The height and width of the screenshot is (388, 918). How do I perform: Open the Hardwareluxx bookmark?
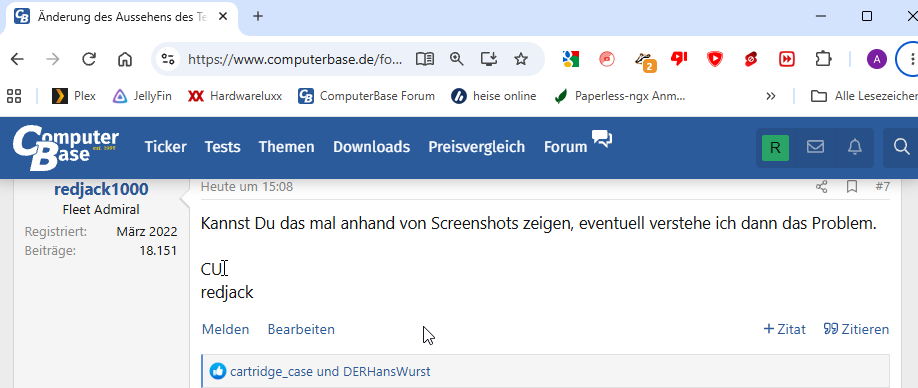pos(235,96)
